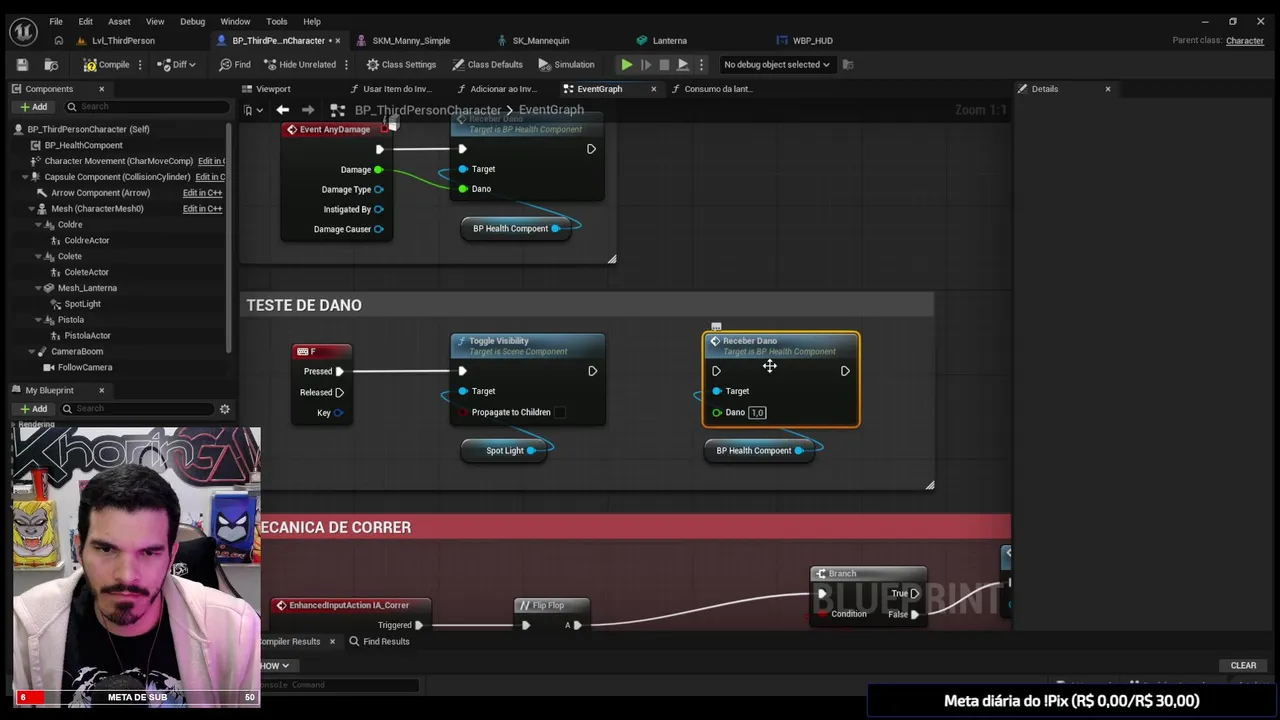This screenshot has height=720, width=1280.
Task: Switch to the WBP_HUD tab
Action: 812,41
